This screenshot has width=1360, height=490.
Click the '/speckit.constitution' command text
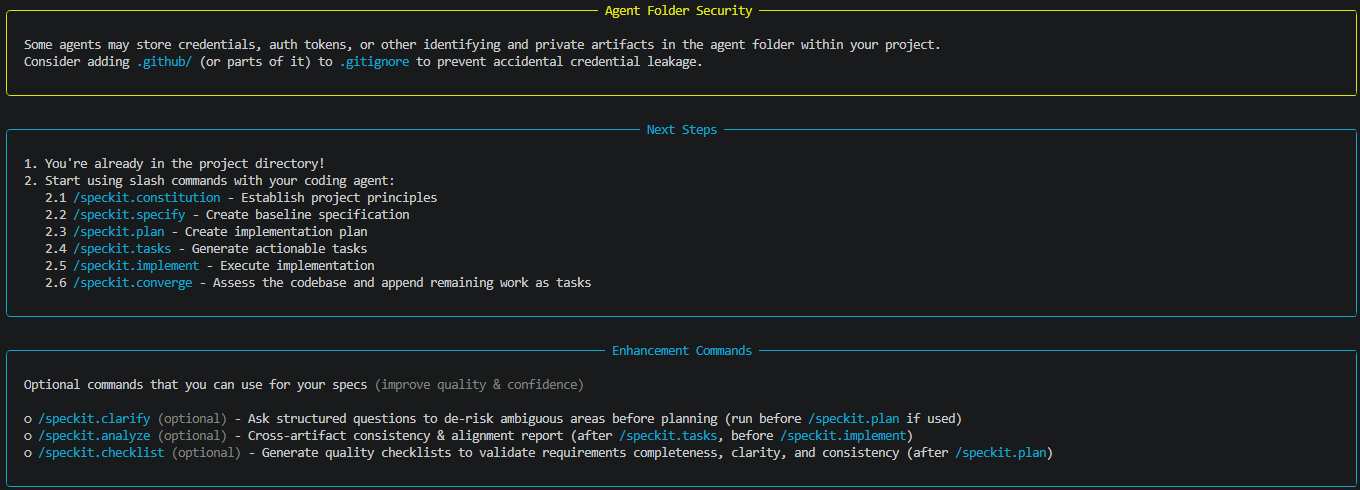click(147, 198)
